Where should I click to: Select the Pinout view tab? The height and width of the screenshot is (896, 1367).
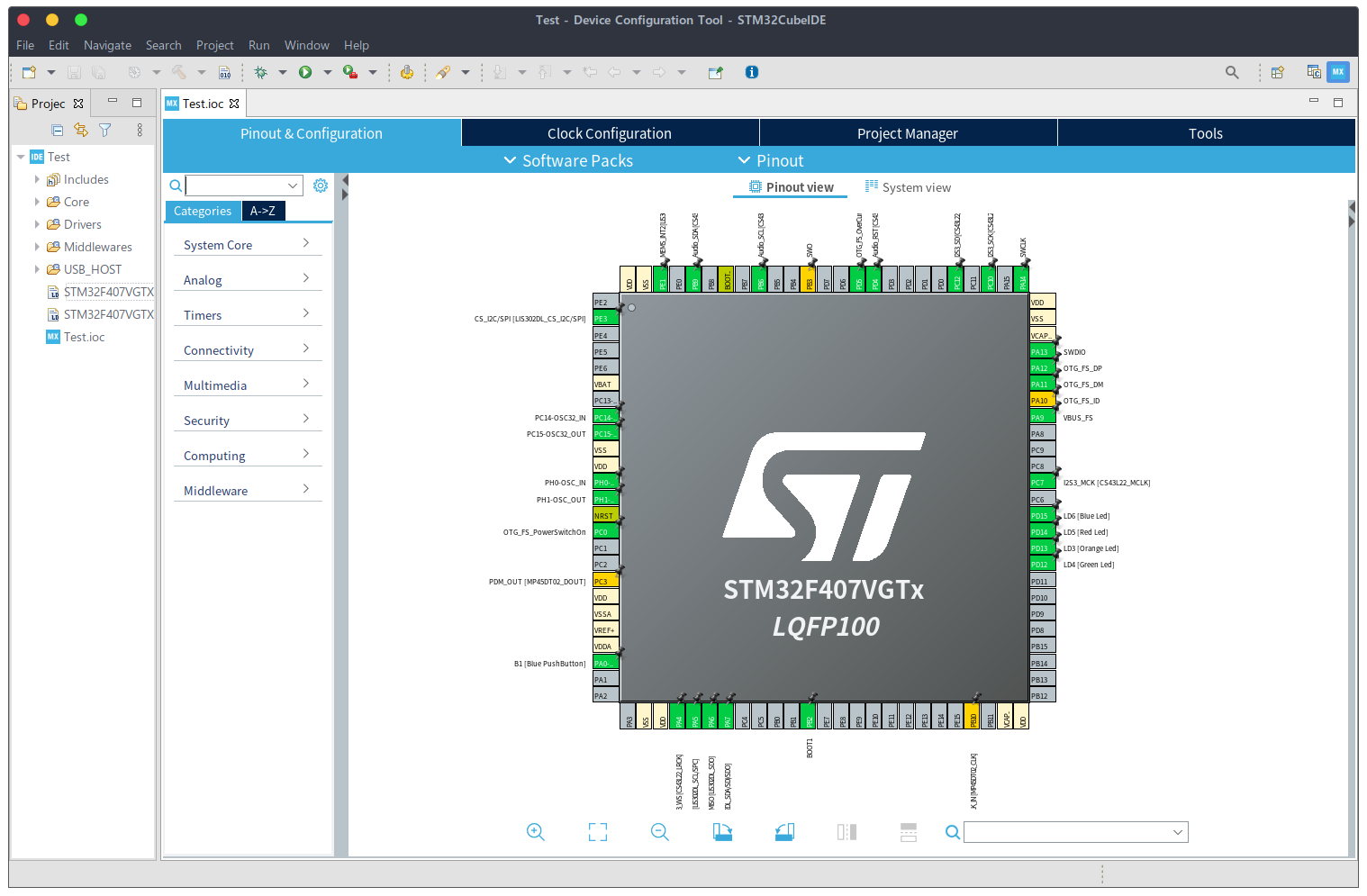pos(792,187)
